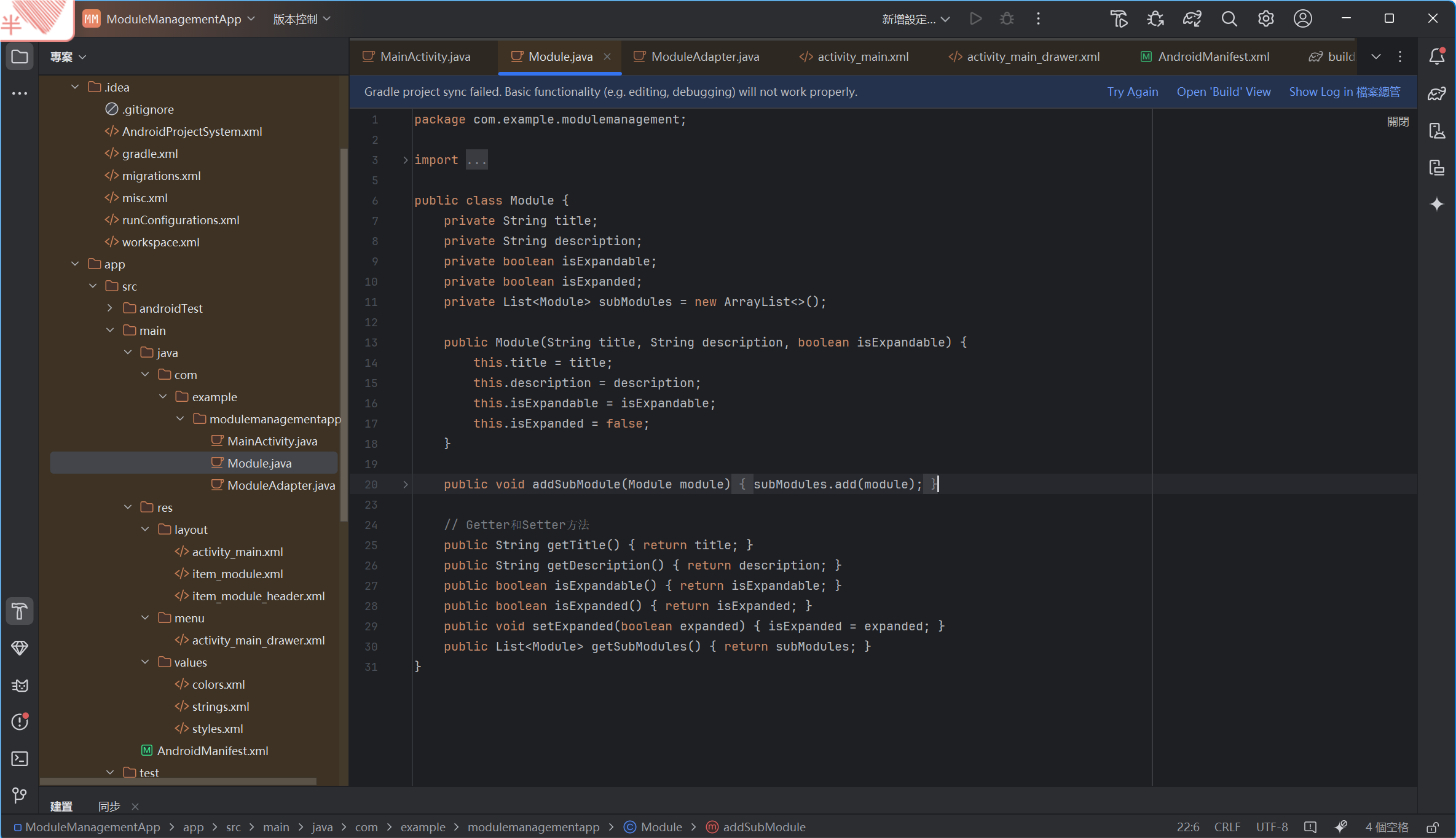Click the Try Again link
Screen dimensions: 1456x838
(x=1132, y=92)
